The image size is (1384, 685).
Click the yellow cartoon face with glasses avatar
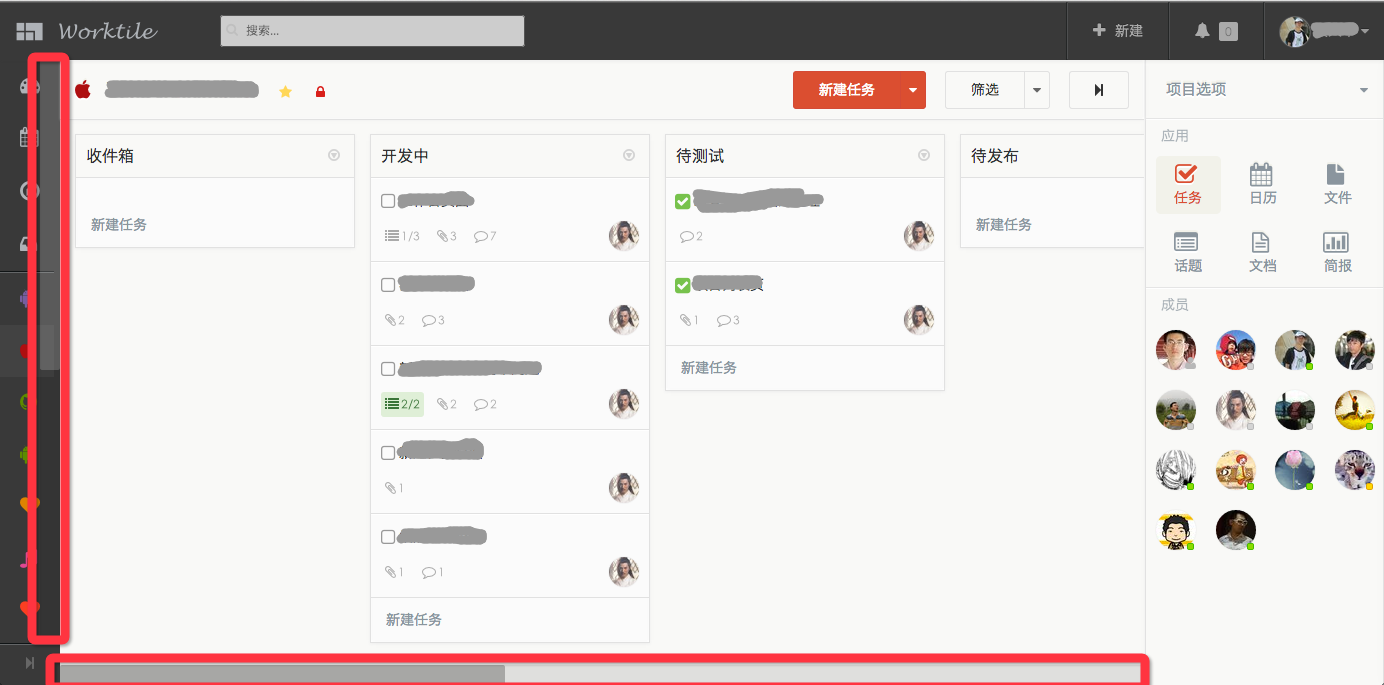[x=1176, y=530]
